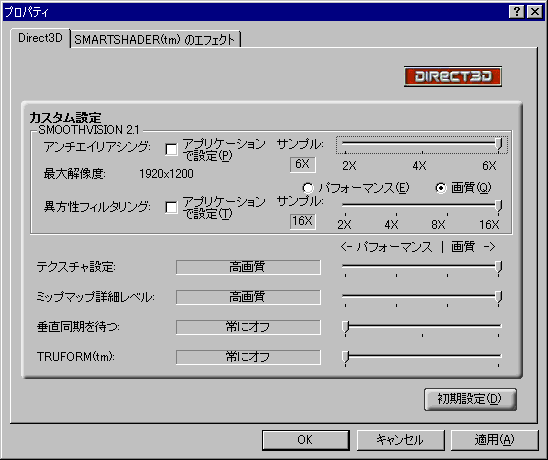Viewport: 548px width, 460px height.
Task: Click the カスタム設定 heading text
Action: tap(65, 117)
